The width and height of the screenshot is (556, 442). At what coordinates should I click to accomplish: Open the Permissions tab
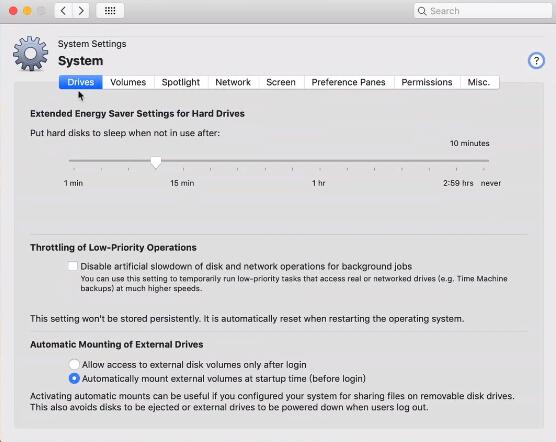(427, 82)
